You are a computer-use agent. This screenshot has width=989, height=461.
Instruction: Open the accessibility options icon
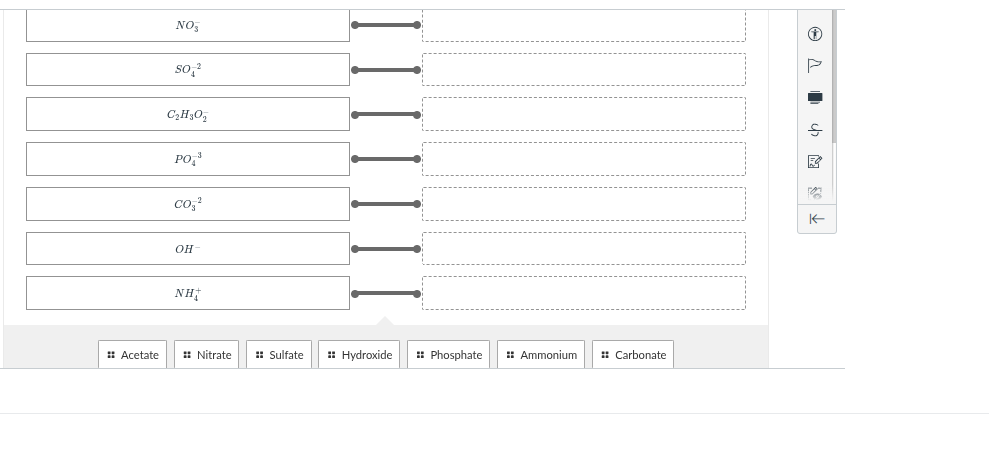tap(815, 34)
